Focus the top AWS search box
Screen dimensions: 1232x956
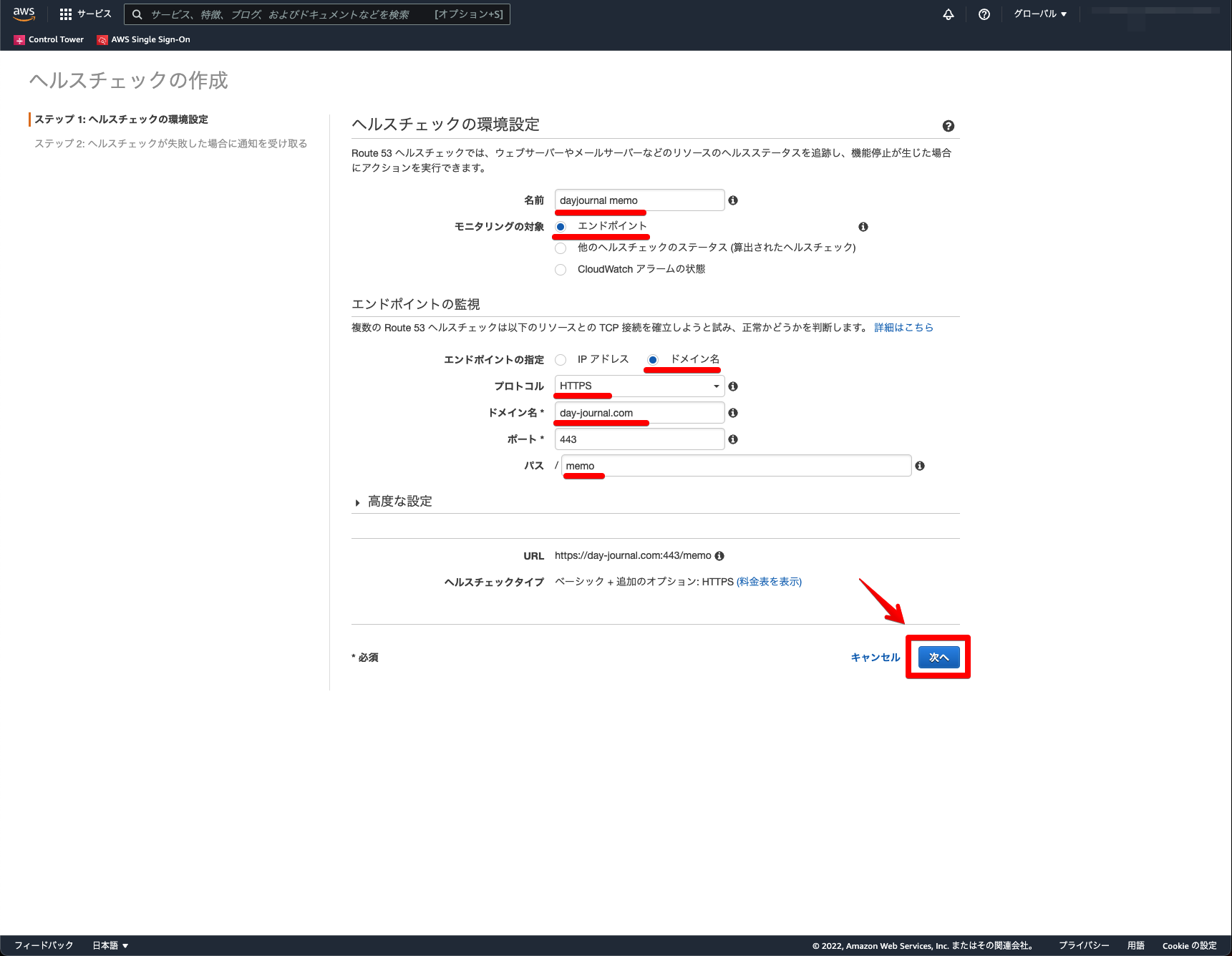317,14
